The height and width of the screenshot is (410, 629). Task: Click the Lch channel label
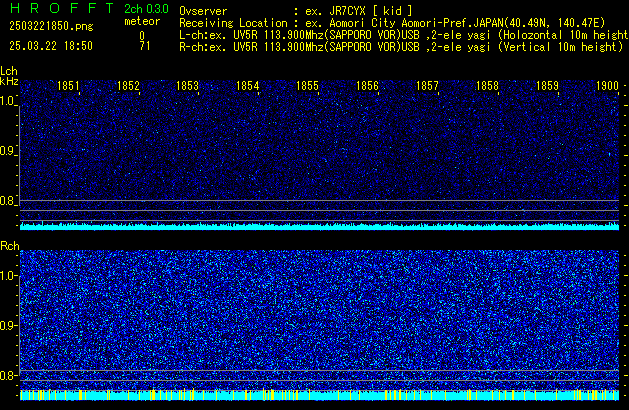(x=9, y=71)
